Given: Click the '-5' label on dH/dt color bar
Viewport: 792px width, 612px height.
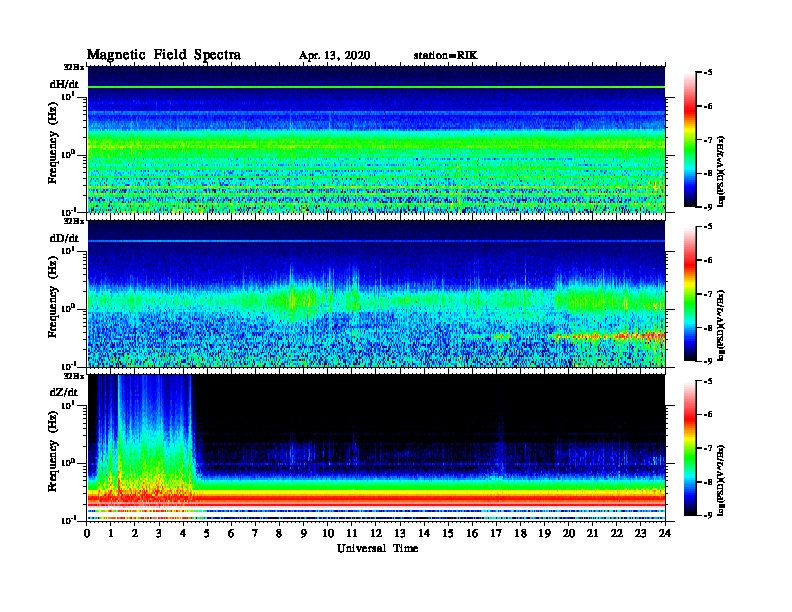Looking at the screenshot, I should (707, 73).
